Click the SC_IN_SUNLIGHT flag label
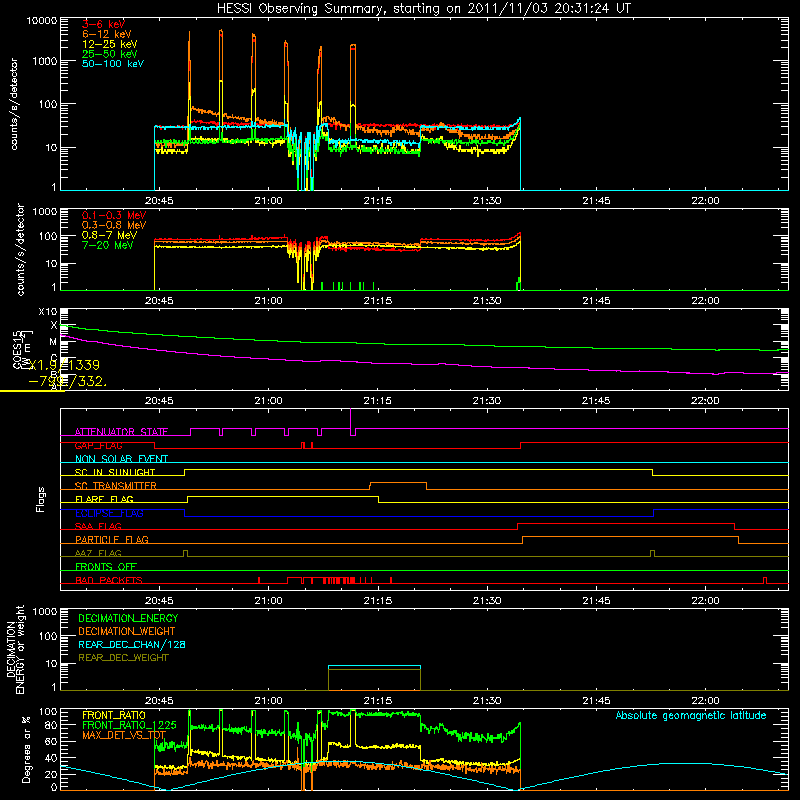 pyautogui.click(x=115, y=472)
